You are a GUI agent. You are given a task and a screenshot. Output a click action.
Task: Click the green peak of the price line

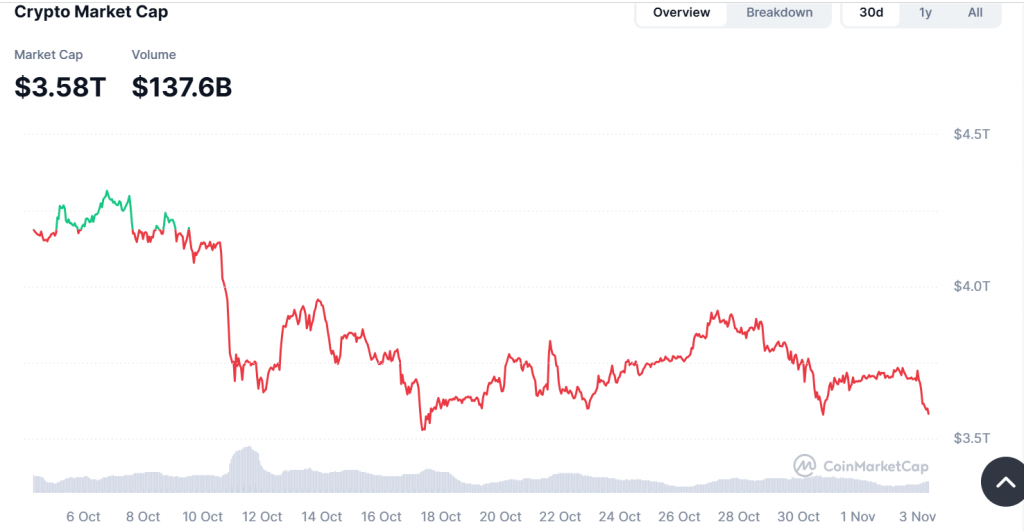[107, 192]
